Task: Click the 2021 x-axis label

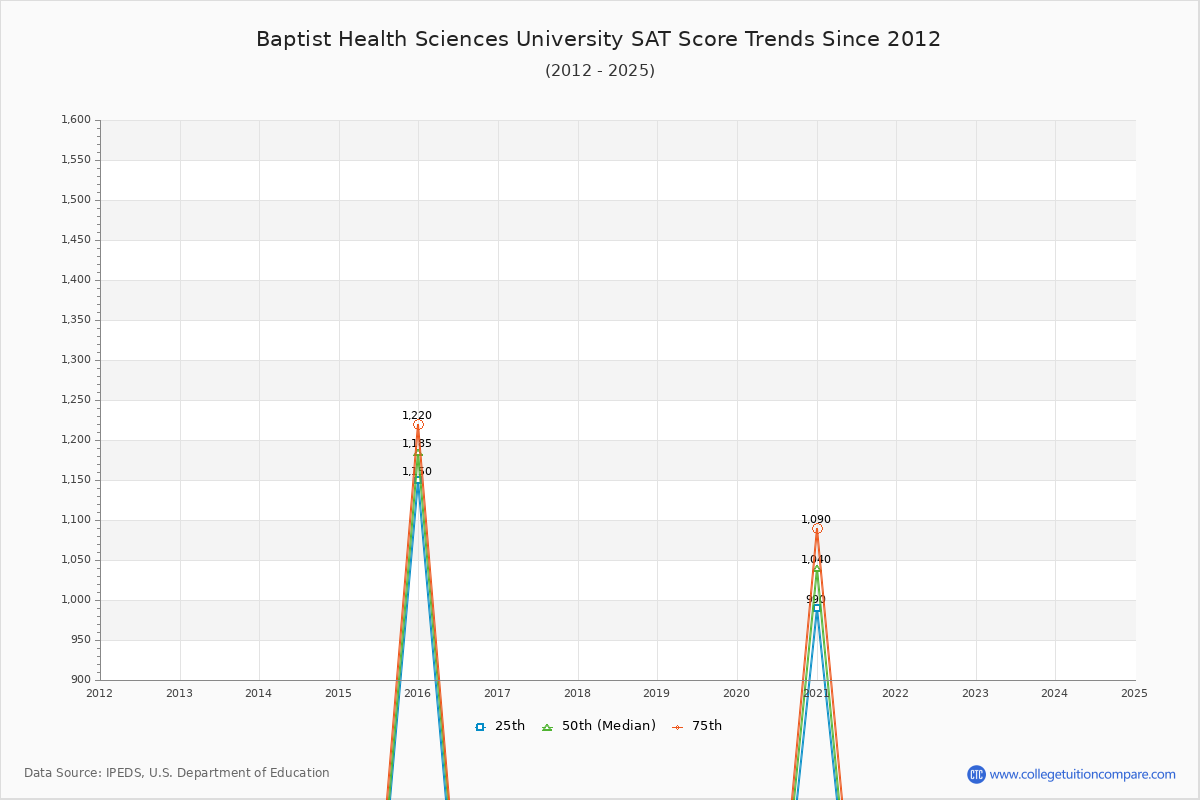Action: (817, 693)
